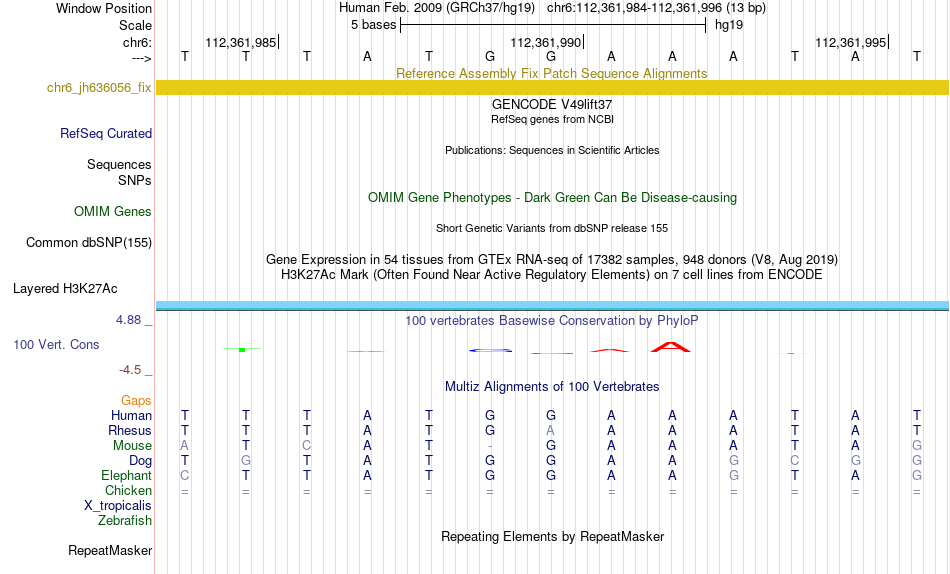Click the grey A mismatch in Rhesus row
The height and width of the screenshot is (574, 950).
(550, 430)
